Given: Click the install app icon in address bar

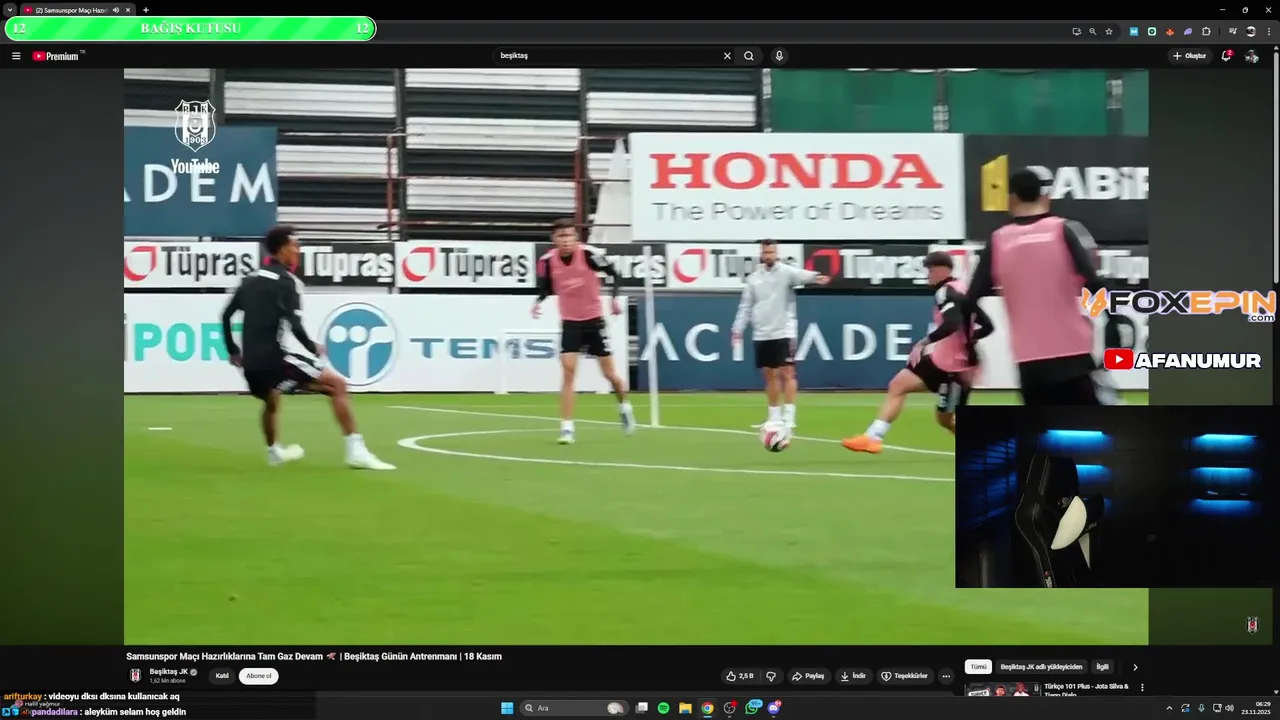Looking at the screenshot, I should click(x=1077, y=32).
